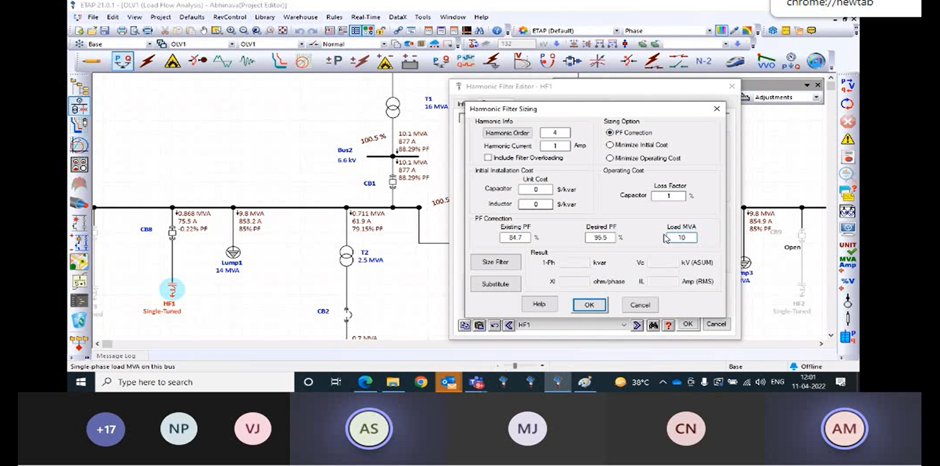Click the Desired PF input field
The height and width of the screenshot is (466, 940).
point(601,237)
